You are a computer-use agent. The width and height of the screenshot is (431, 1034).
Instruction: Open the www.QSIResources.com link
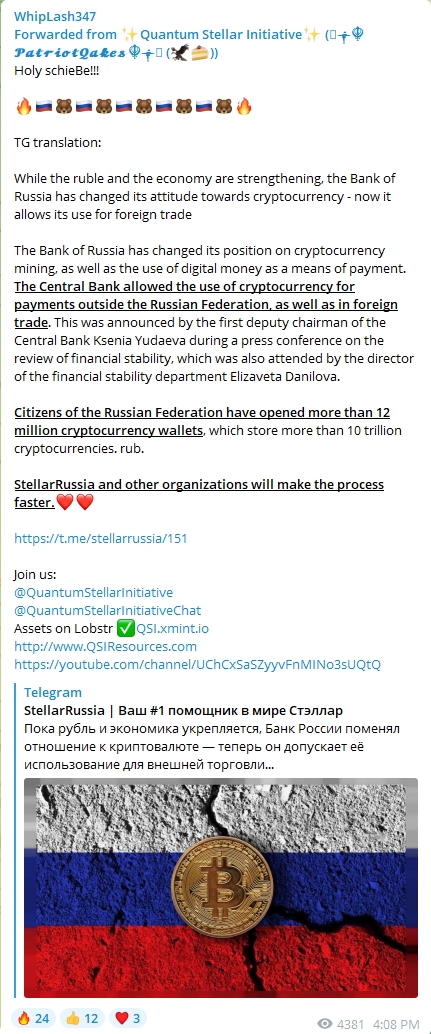point(105,646)
